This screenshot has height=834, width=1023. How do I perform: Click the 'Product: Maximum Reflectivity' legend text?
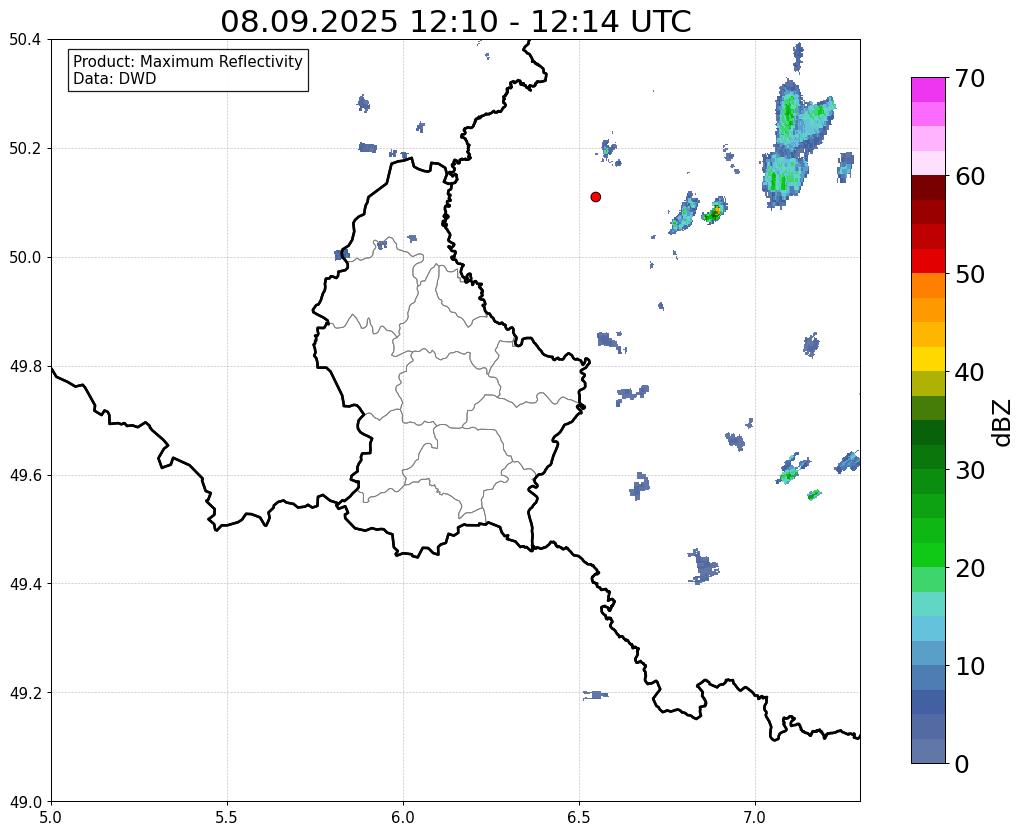(188, 61)
